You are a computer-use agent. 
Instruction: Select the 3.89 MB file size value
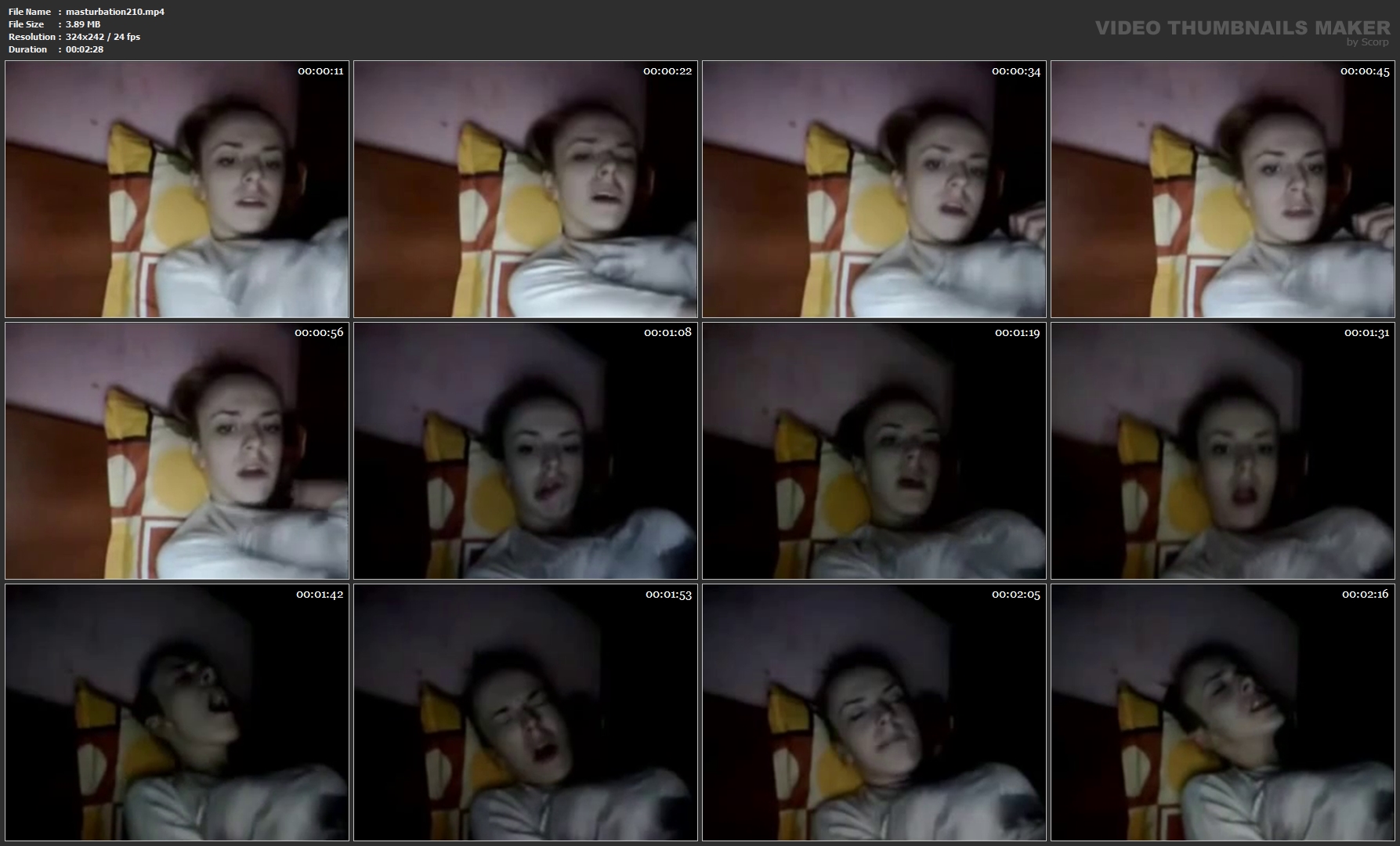83,24
